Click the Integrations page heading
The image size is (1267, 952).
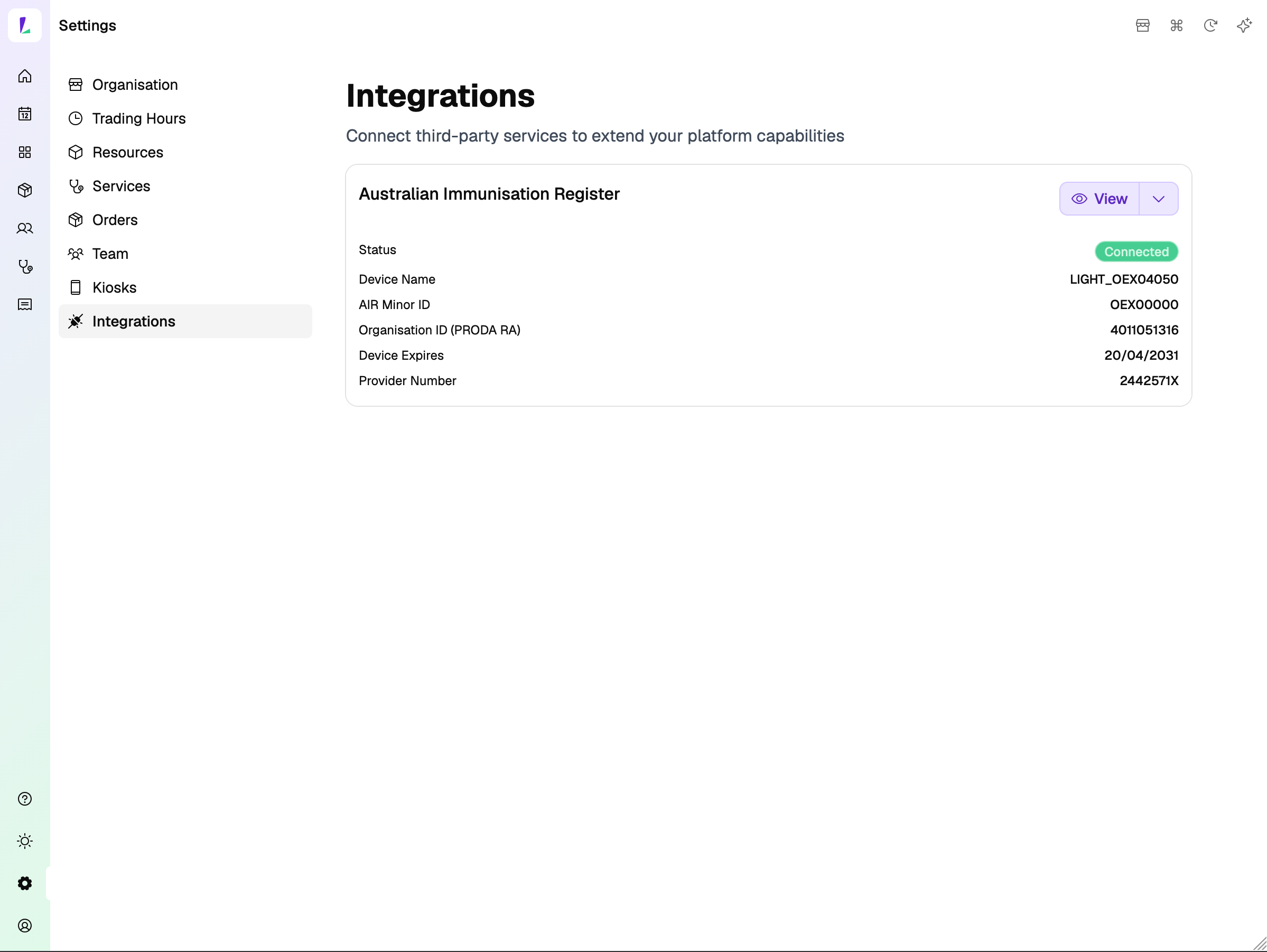(441, 96)
